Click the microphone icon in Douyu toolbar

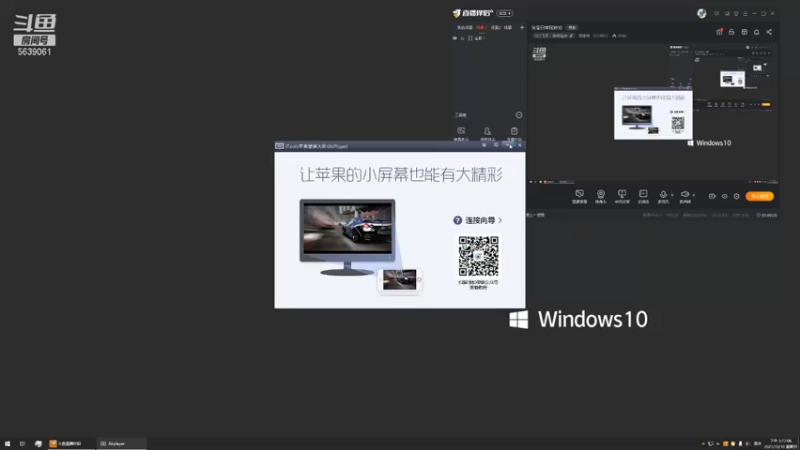[x=663, y=195]
